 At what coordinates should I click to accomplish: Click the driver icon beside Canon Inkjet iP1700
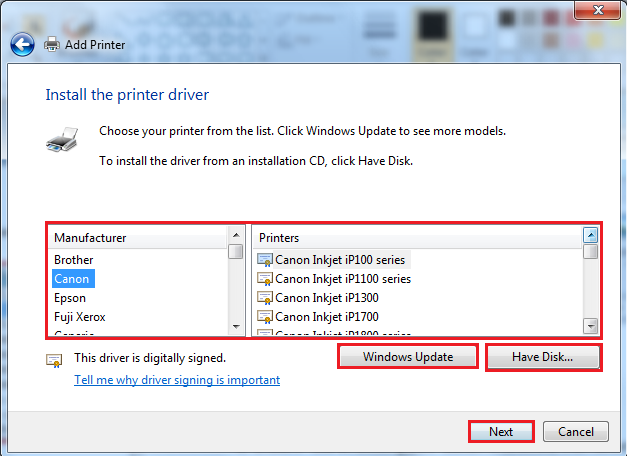(265, 317)
